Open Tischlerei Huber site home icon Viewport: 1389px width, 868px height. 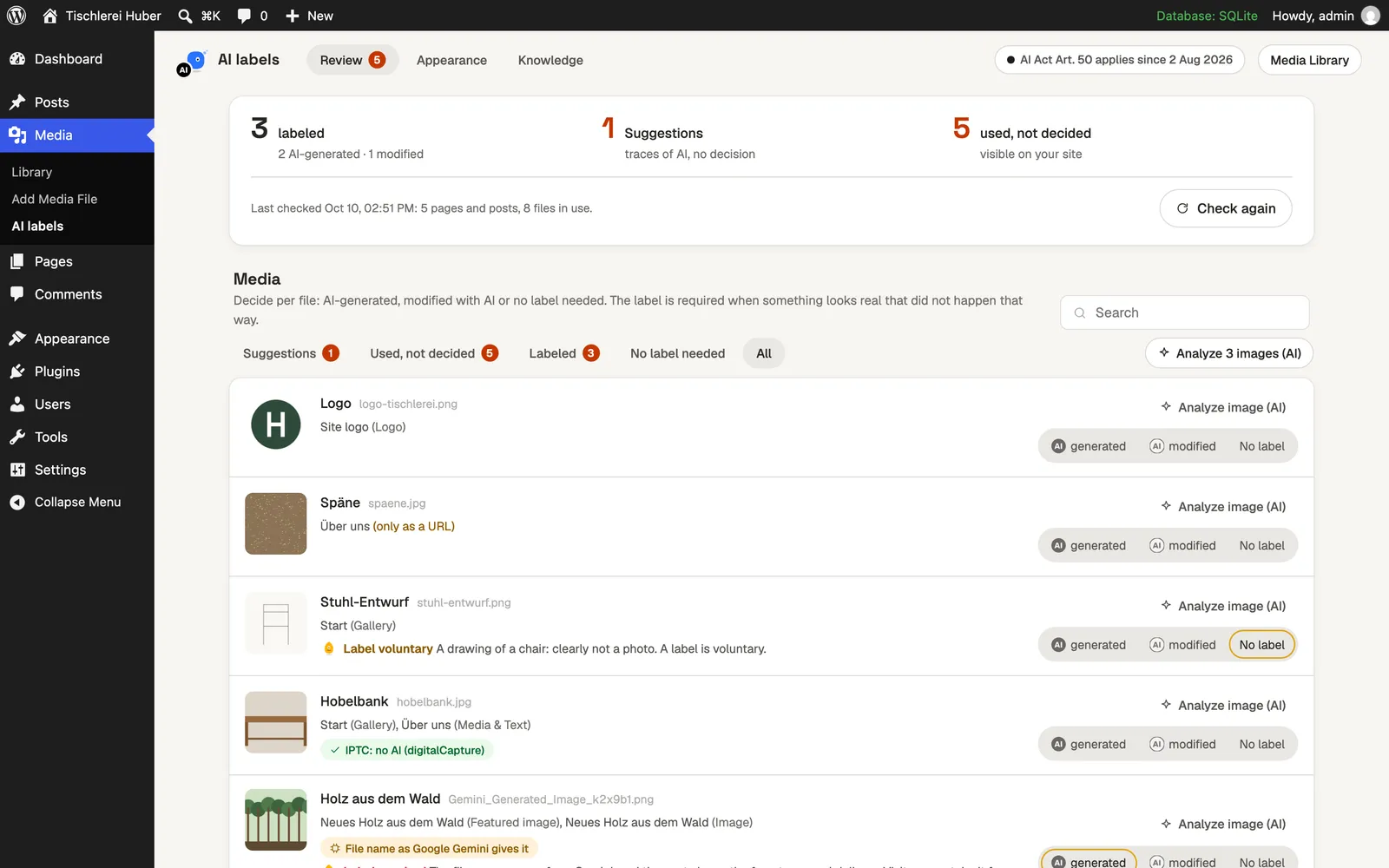pyautogui.click(x=50, y=16)
